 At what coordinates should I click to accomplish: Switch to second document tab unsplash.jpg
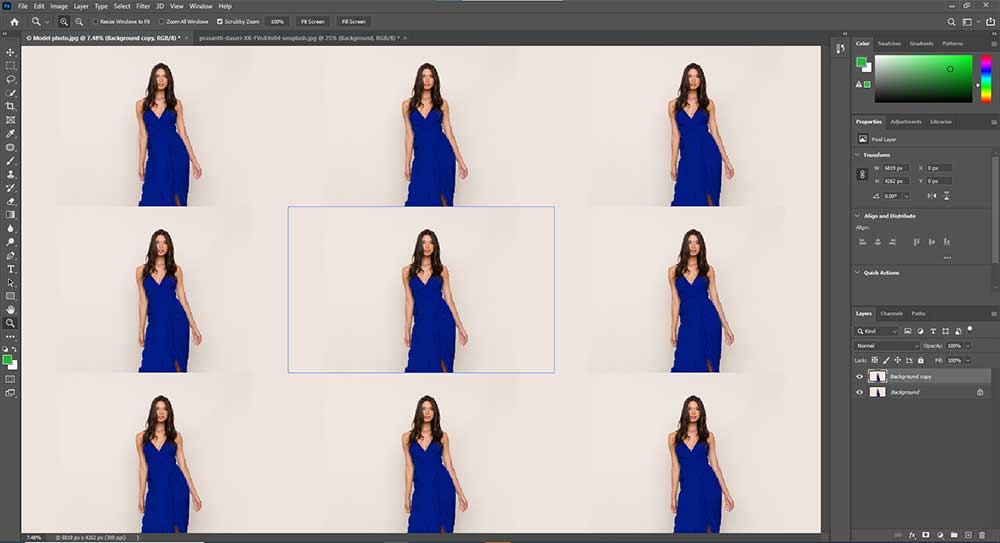coord(298,38)
